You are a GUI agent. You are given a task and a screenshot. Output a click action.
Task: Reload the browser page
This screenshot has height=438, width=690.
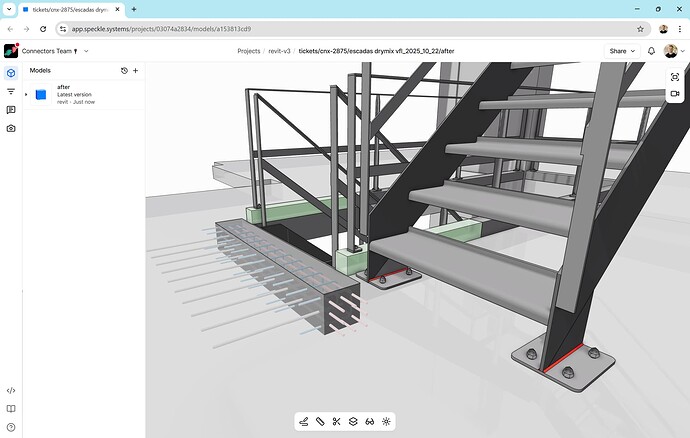click(43, 29)
